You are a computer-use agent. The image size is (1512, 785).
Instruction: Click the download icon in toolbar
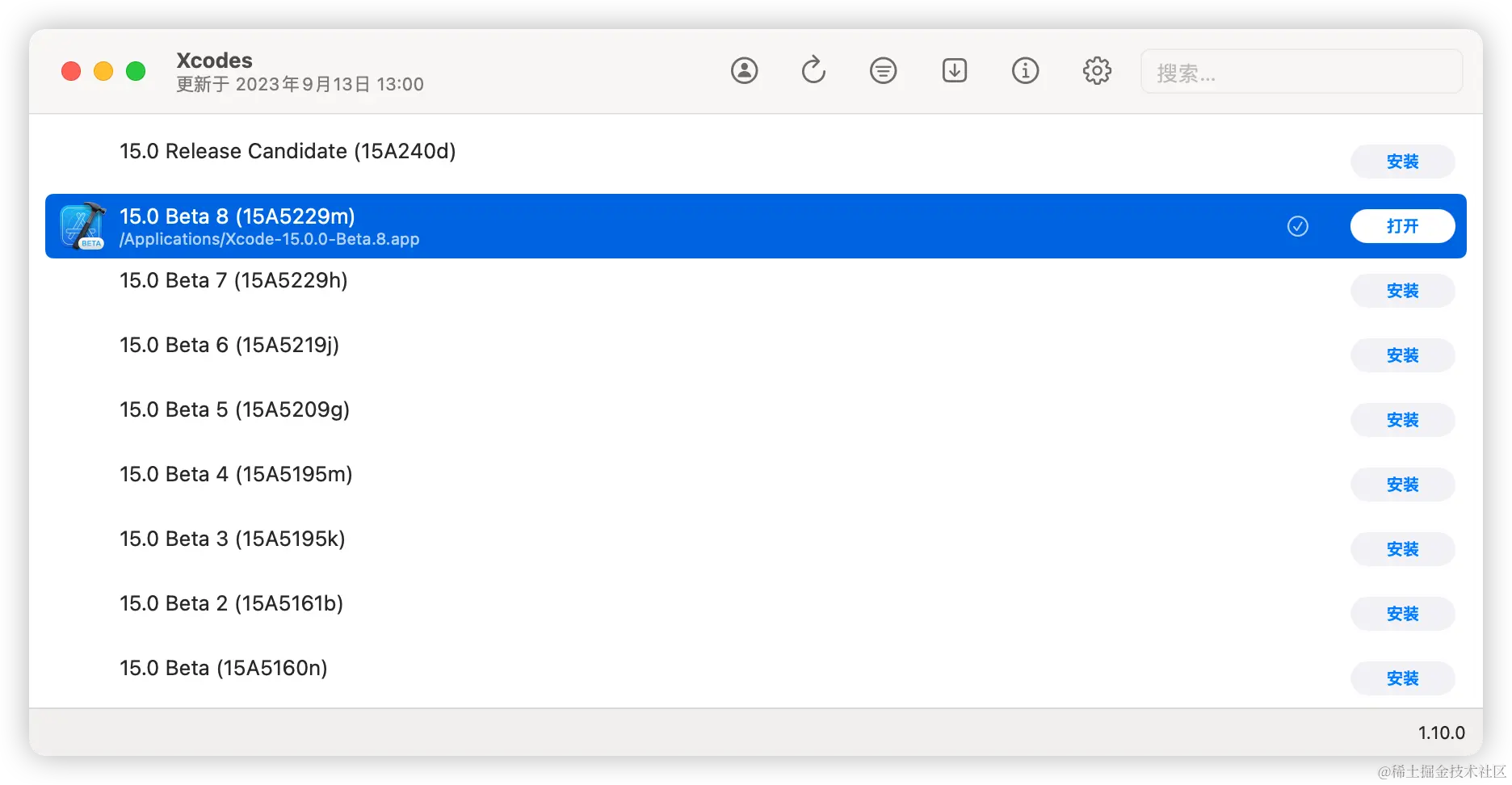(955, 70)
